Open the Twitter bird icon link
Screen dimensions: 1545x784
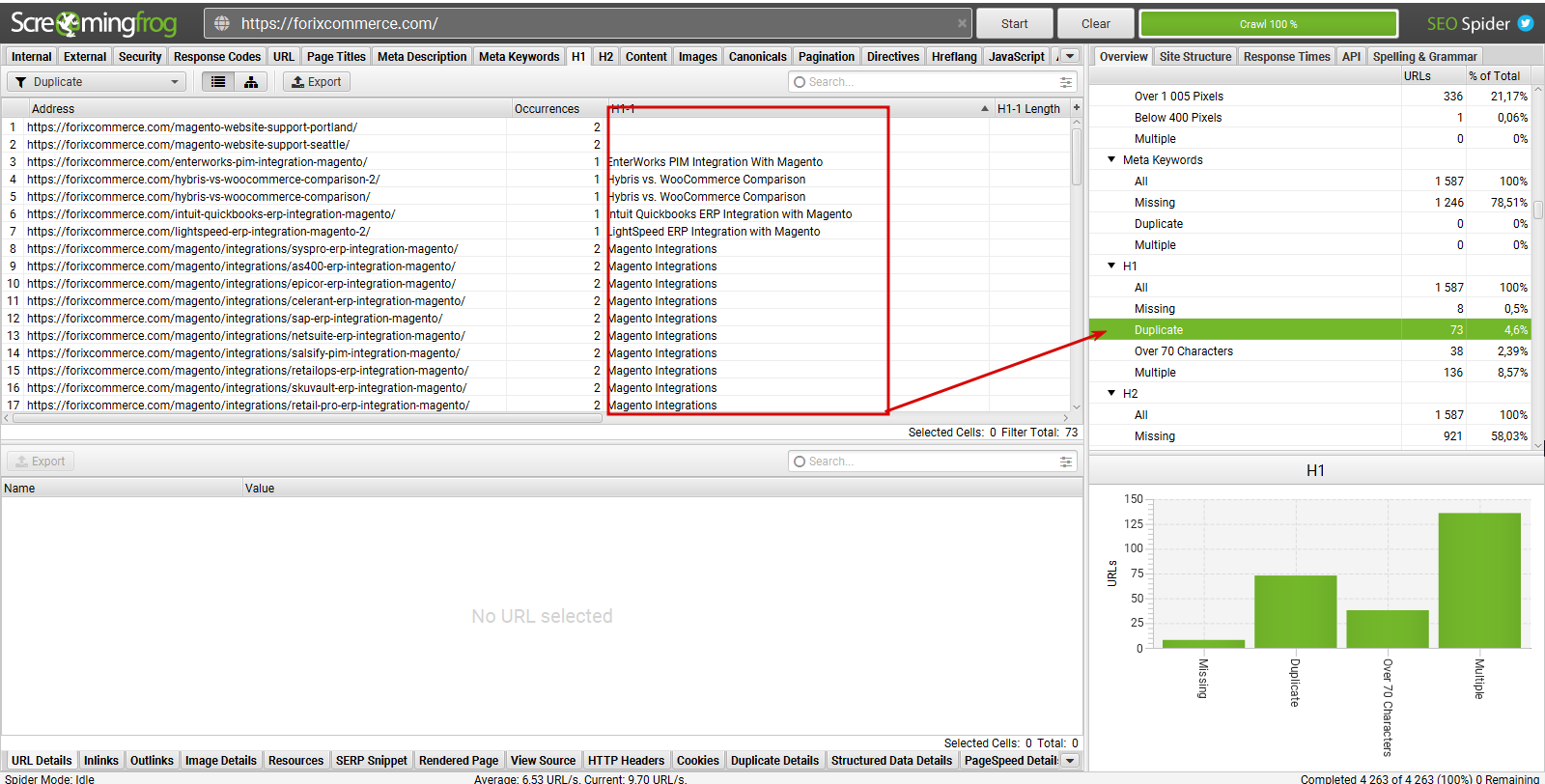1527,23
